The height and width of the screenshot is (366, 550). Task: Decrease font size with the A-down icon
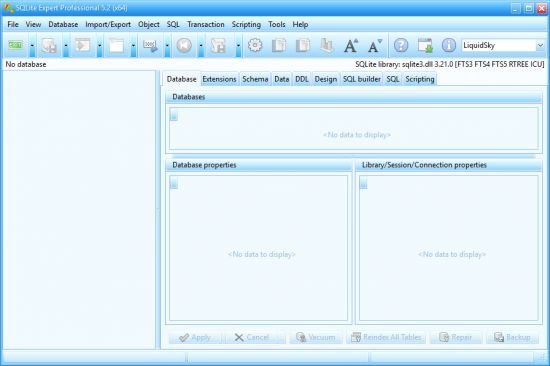375,46
